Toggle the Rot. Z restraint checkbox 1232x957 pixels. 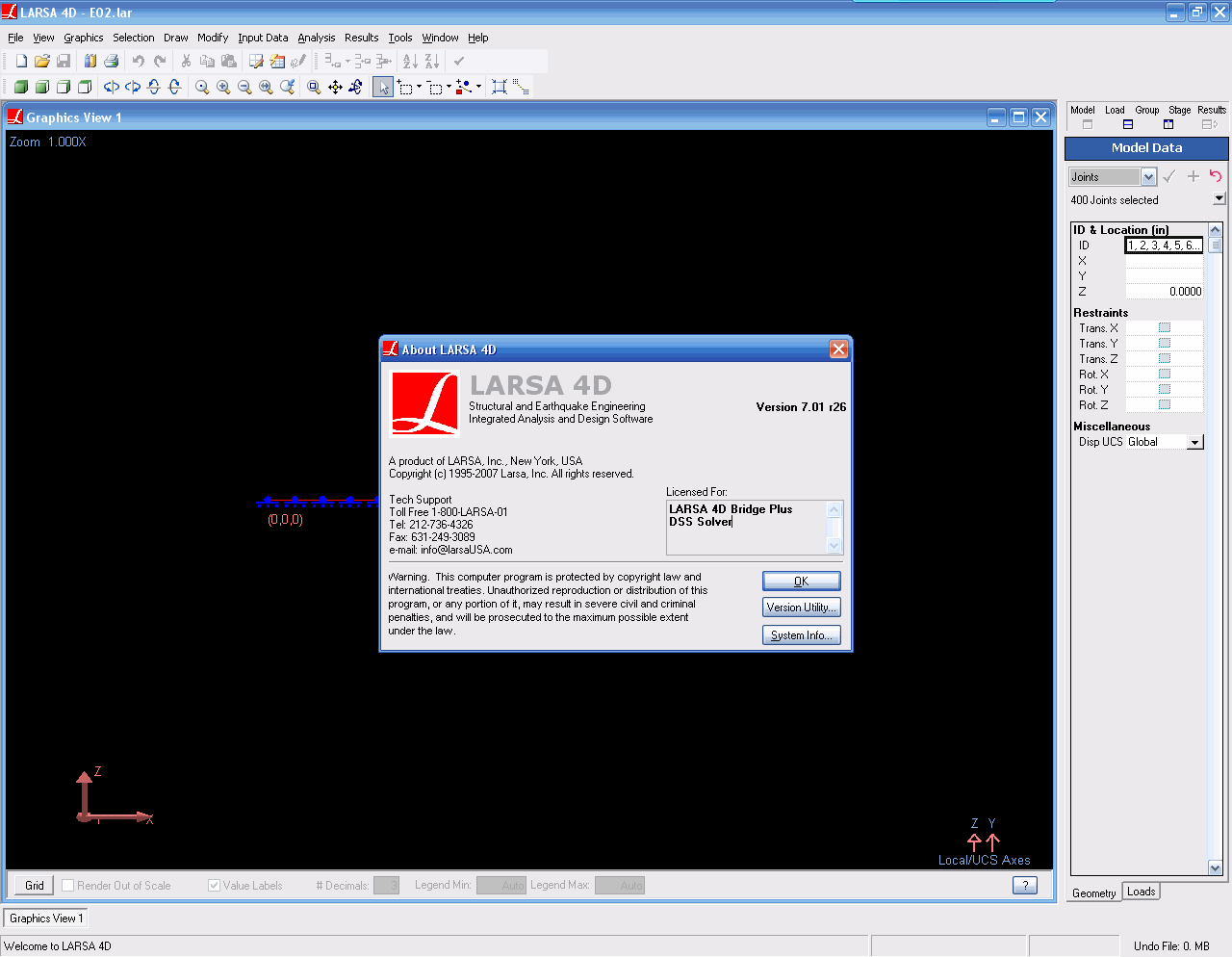pyautogui.click(x=1165, y=404)
